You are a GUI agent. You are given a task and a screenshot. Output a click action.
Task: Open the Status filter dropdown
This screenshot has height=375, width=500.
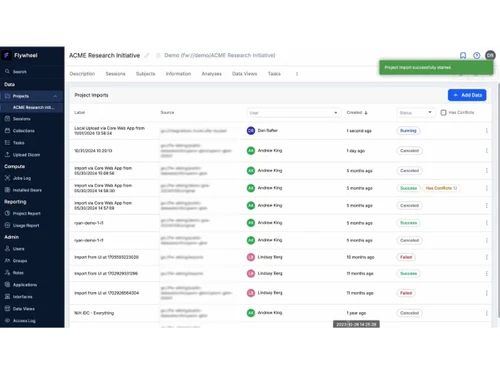[x=415, y=113]
